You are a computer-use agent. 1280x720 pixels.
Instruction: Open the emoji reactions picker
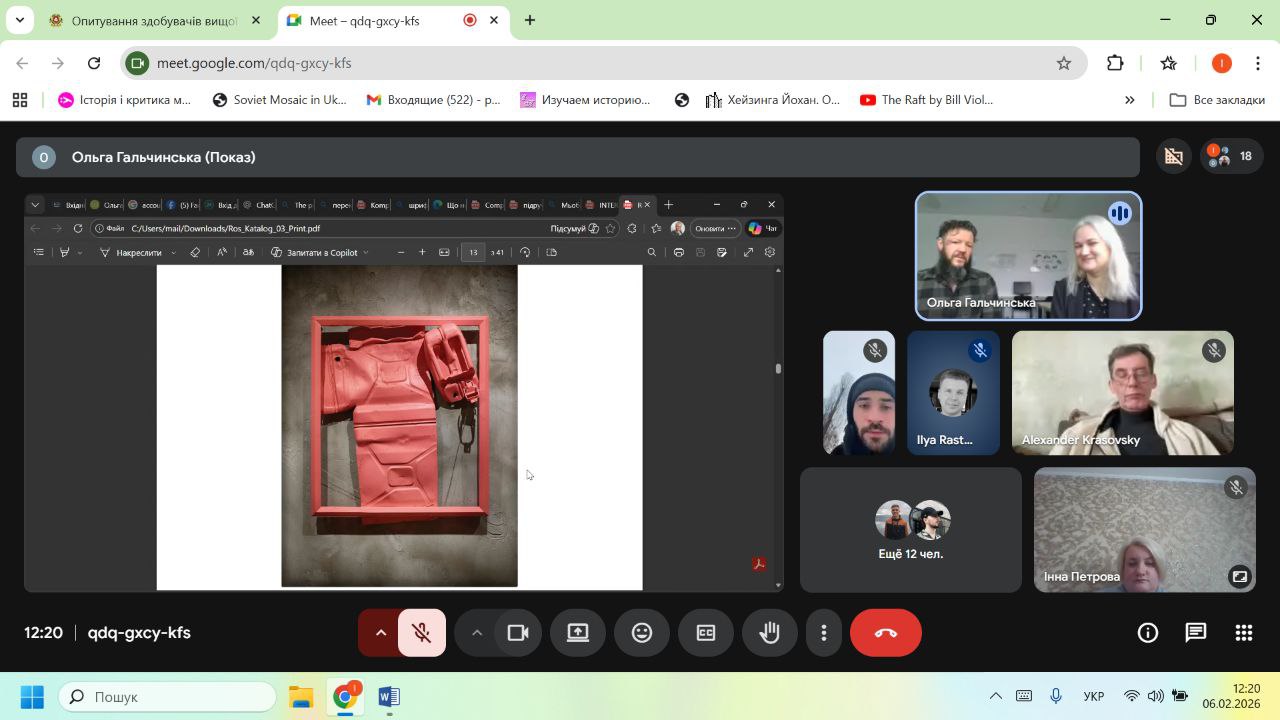[x=642, y=633]
